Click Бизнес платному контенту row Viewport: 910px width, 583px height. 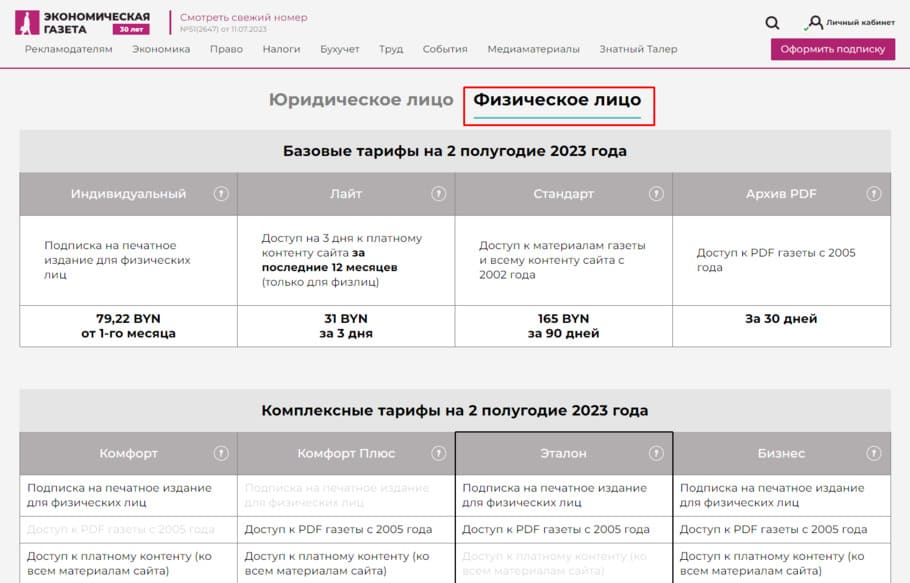click(781, 563)
